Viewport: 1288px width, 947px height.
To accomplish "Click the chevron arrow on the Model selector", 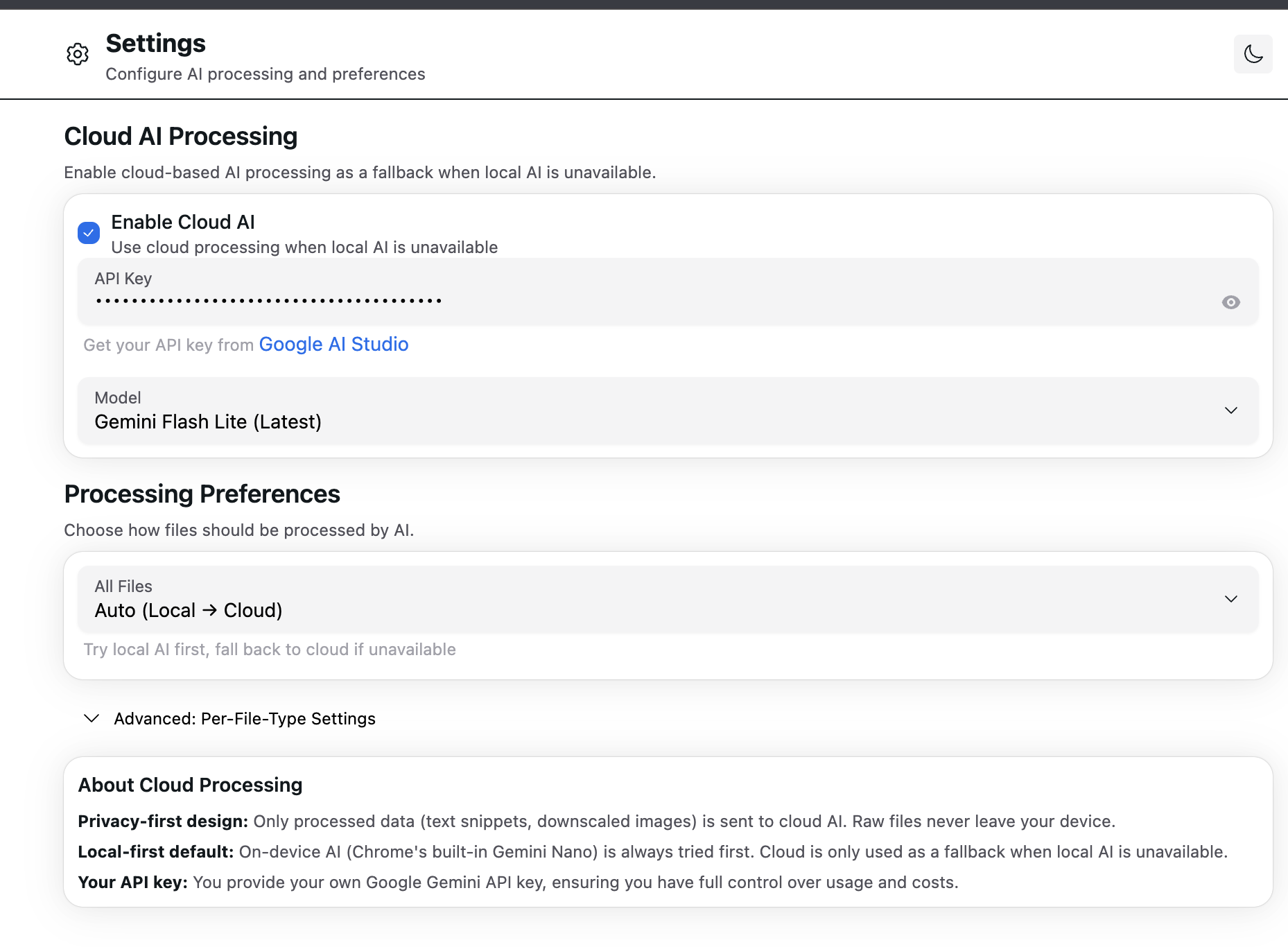I will tap(1230, 410).
